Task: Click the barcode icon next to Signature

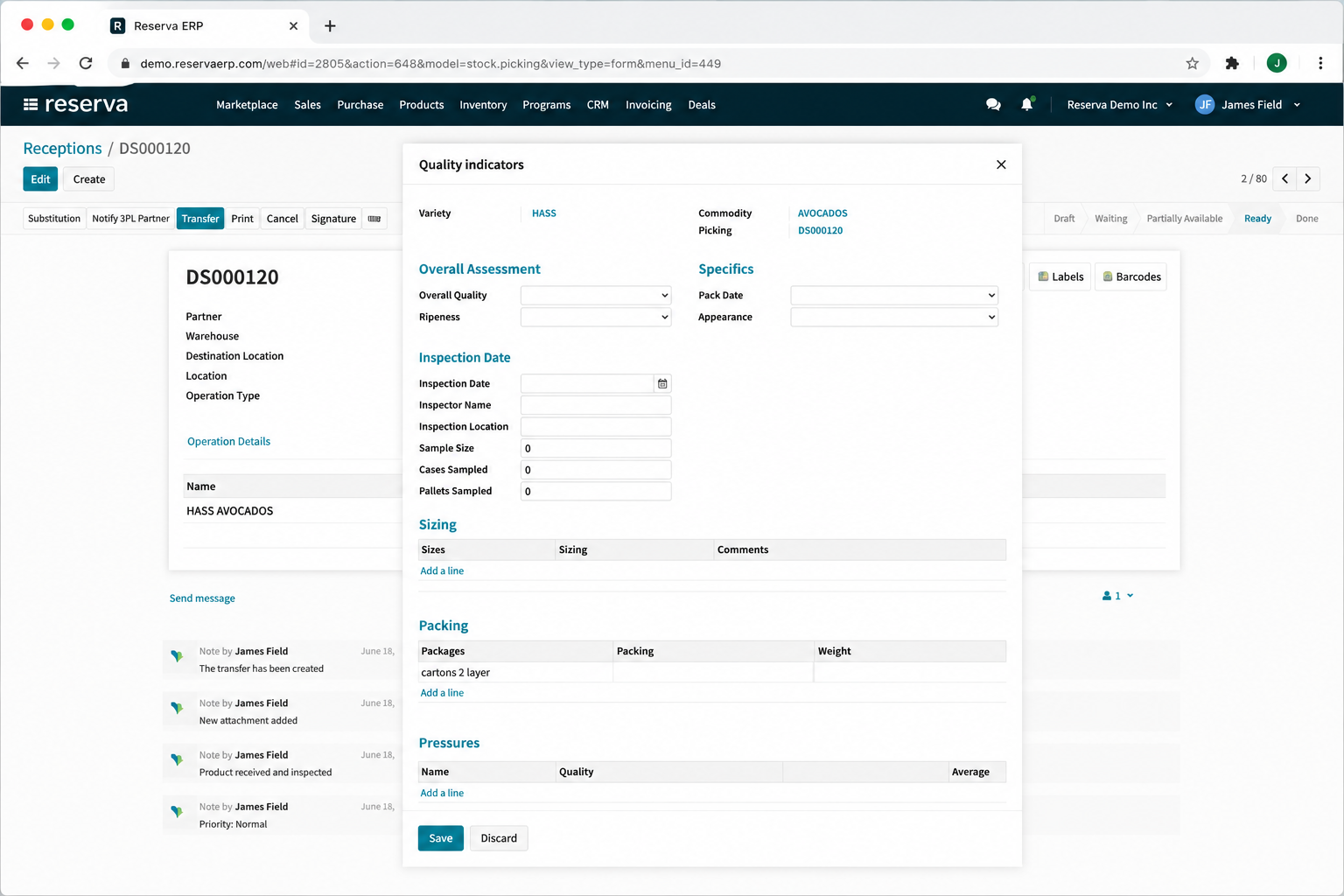Action: (x=374, y=219)
